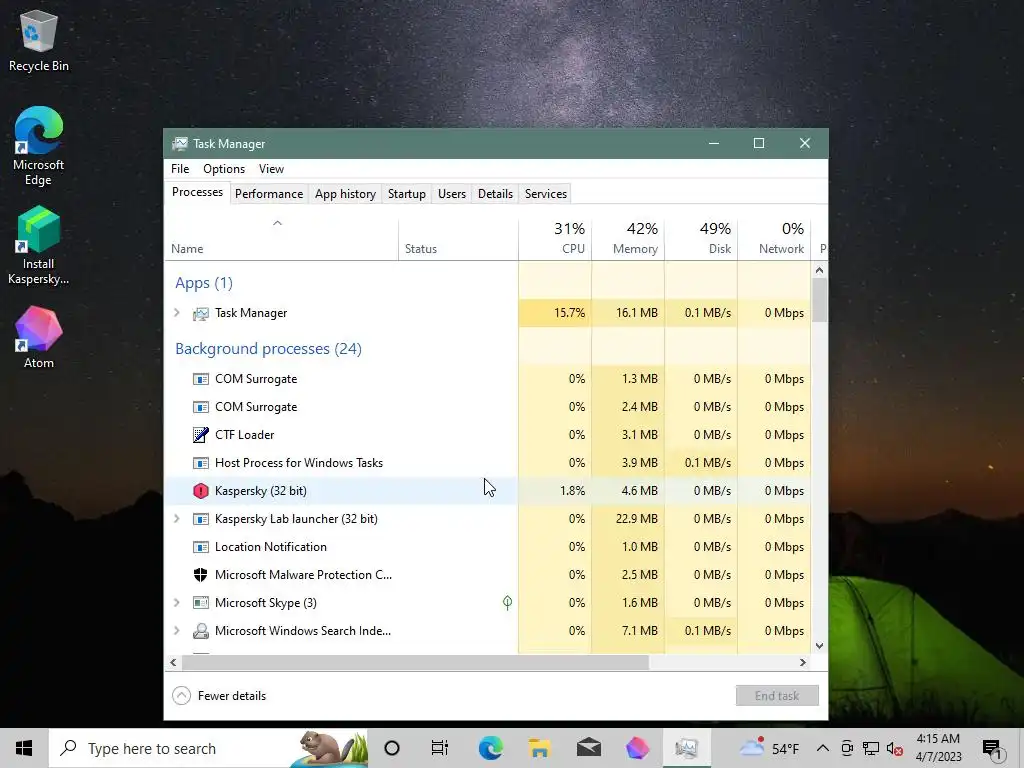Switch to the Performance tab

[x=269, y=194]
